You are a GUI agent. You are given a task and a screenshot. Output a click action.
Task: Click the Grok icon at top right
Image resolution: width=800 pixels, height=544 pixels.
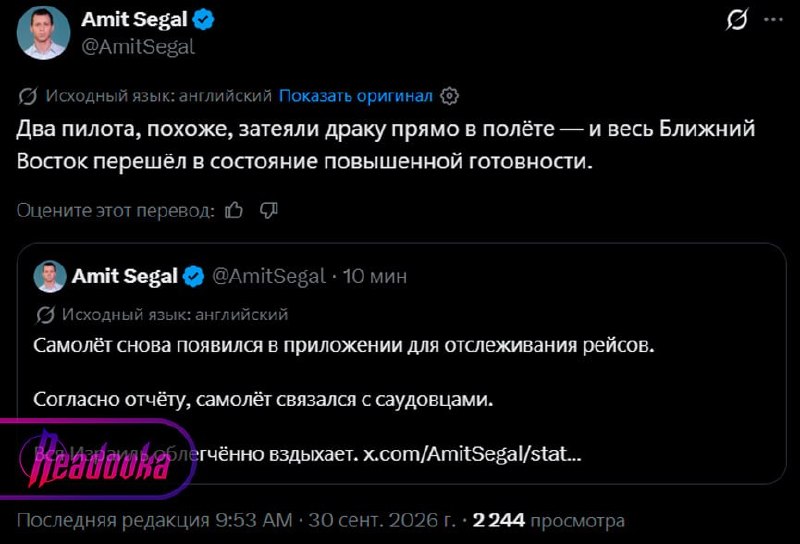(x=737, y=19)
